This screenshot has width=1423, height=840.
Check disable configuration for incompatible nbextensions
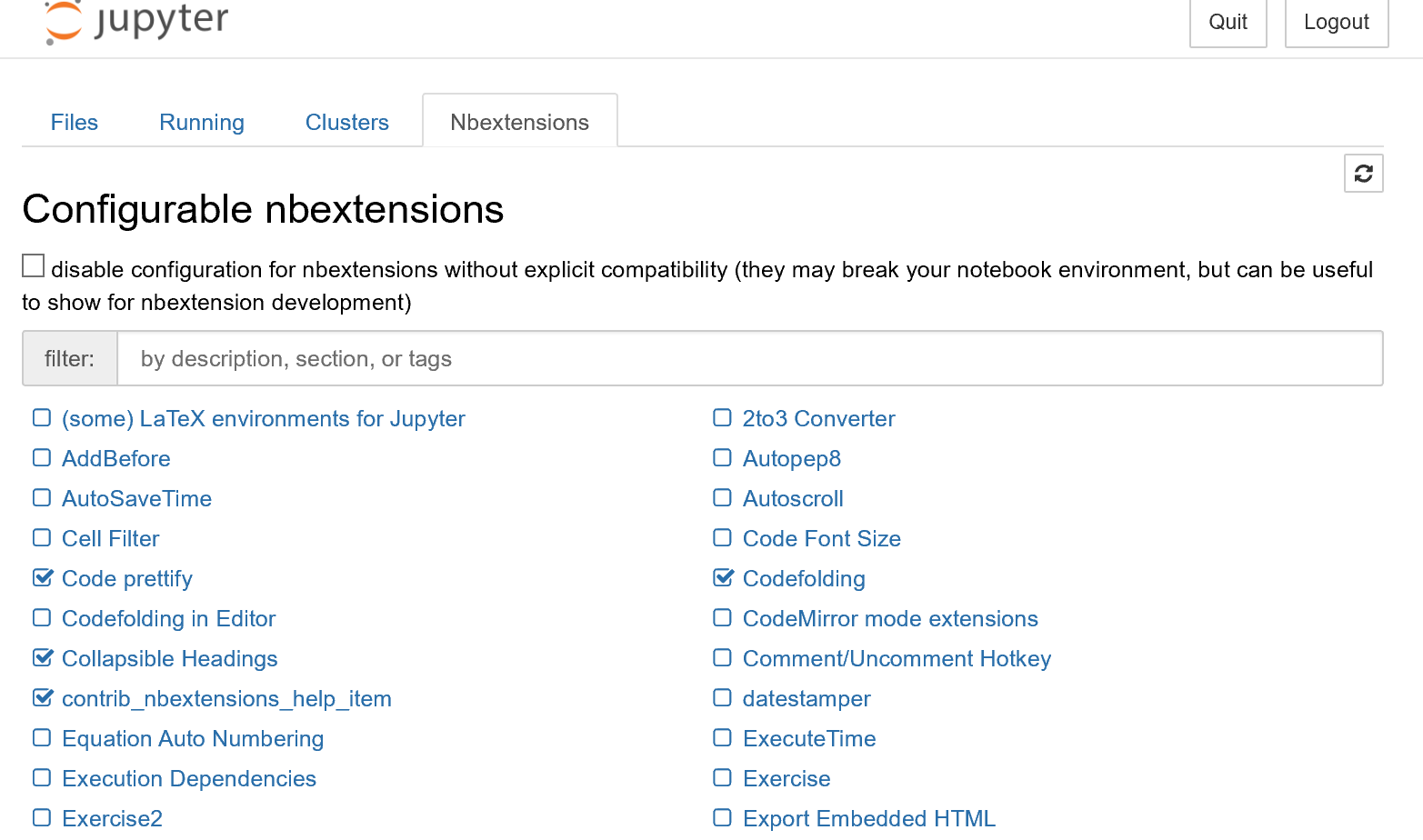point(33,265)
